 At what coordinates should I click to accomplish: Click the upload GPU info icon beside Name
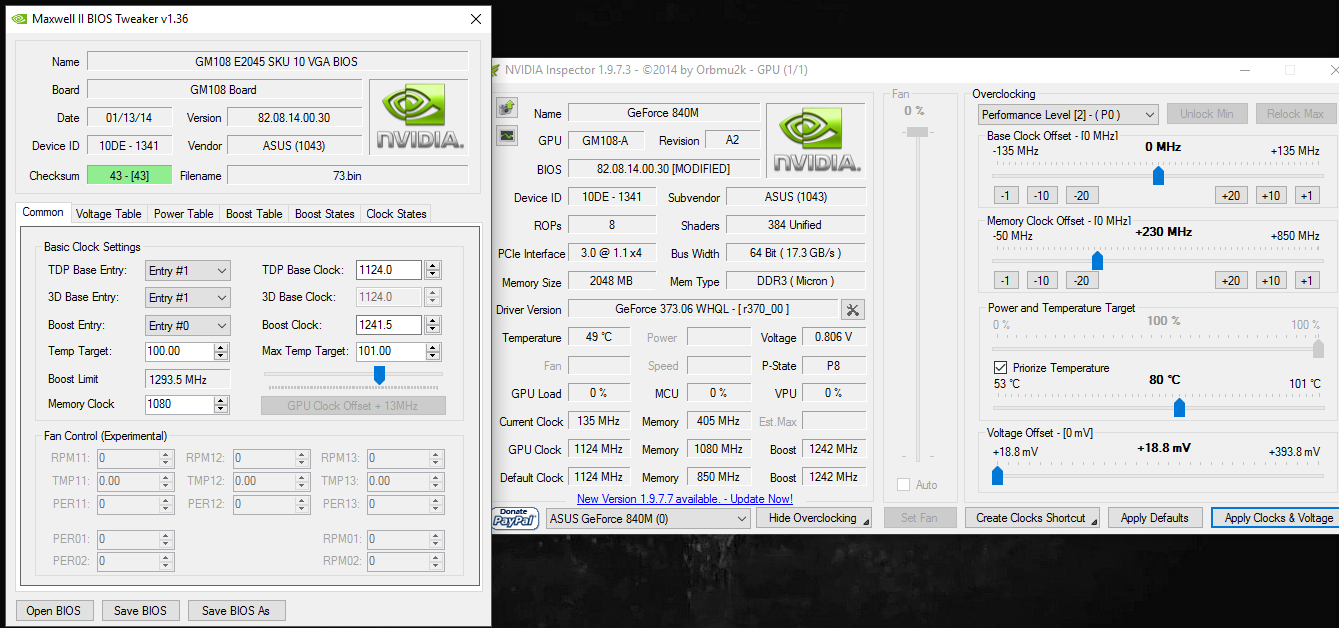[507, 107]
